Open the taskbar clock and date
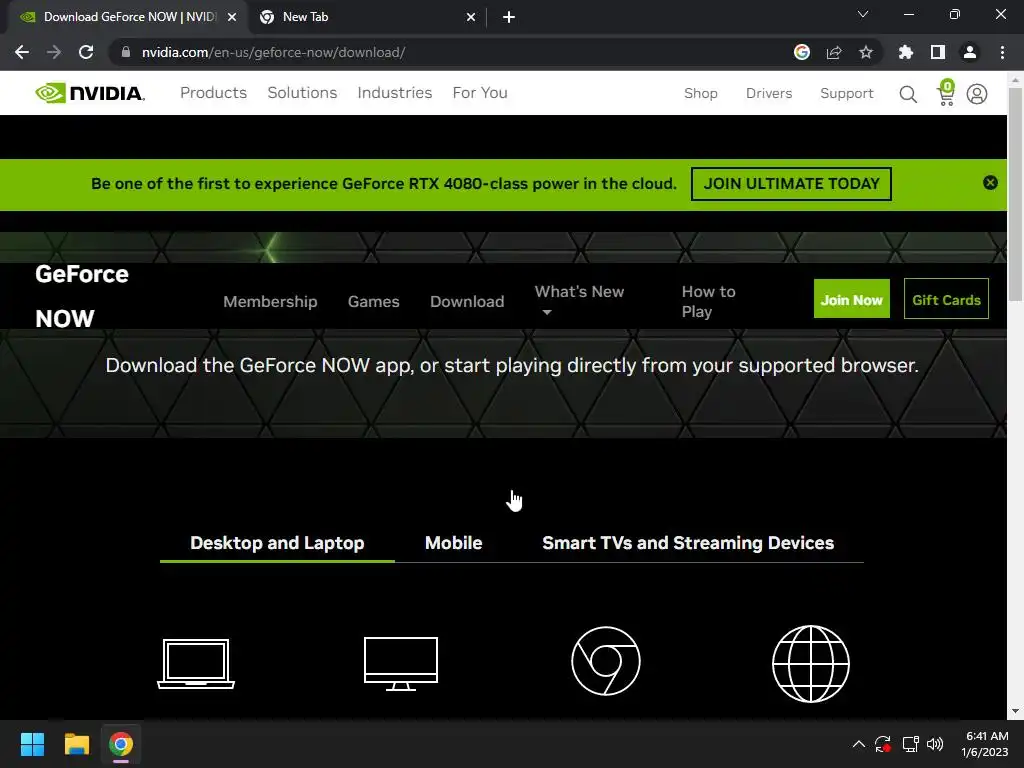1024x768 pixels. [985, 744]
